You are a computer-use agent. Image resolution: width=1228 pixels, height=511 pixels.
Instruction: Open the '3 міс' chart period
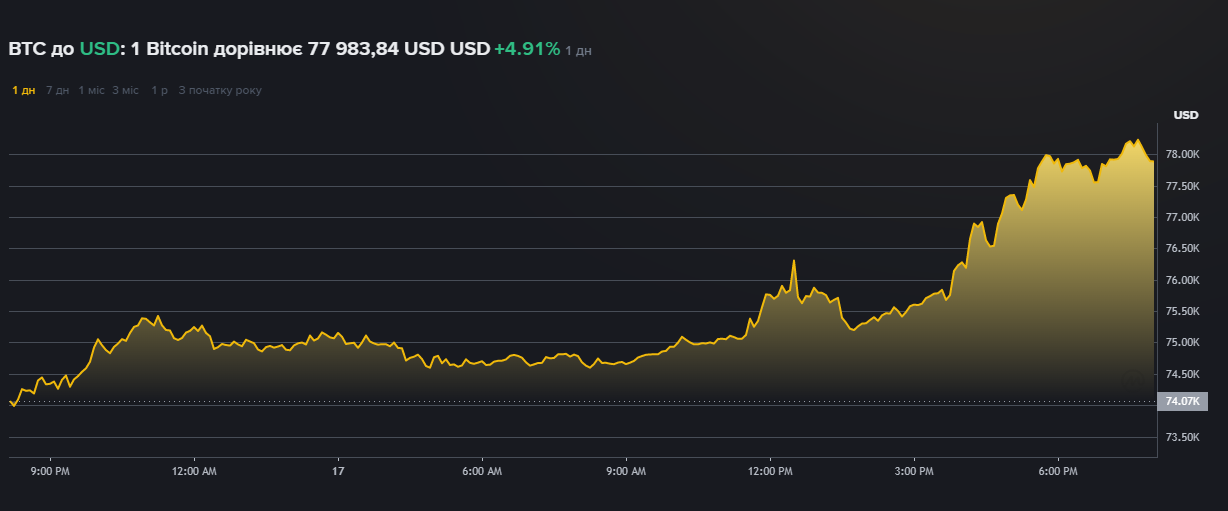pos(125,91)
